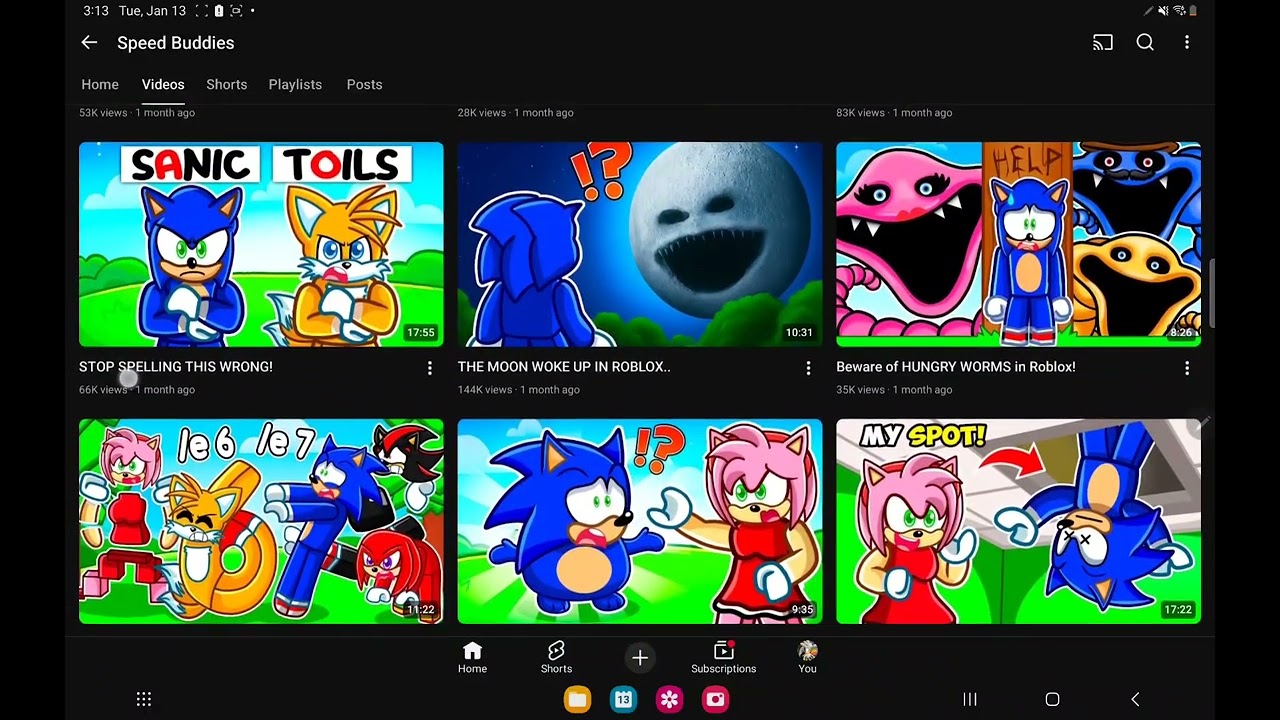This screenshot has height=720, width=1280.
Task: Tap the 35K views text
Action: (860, 390)
